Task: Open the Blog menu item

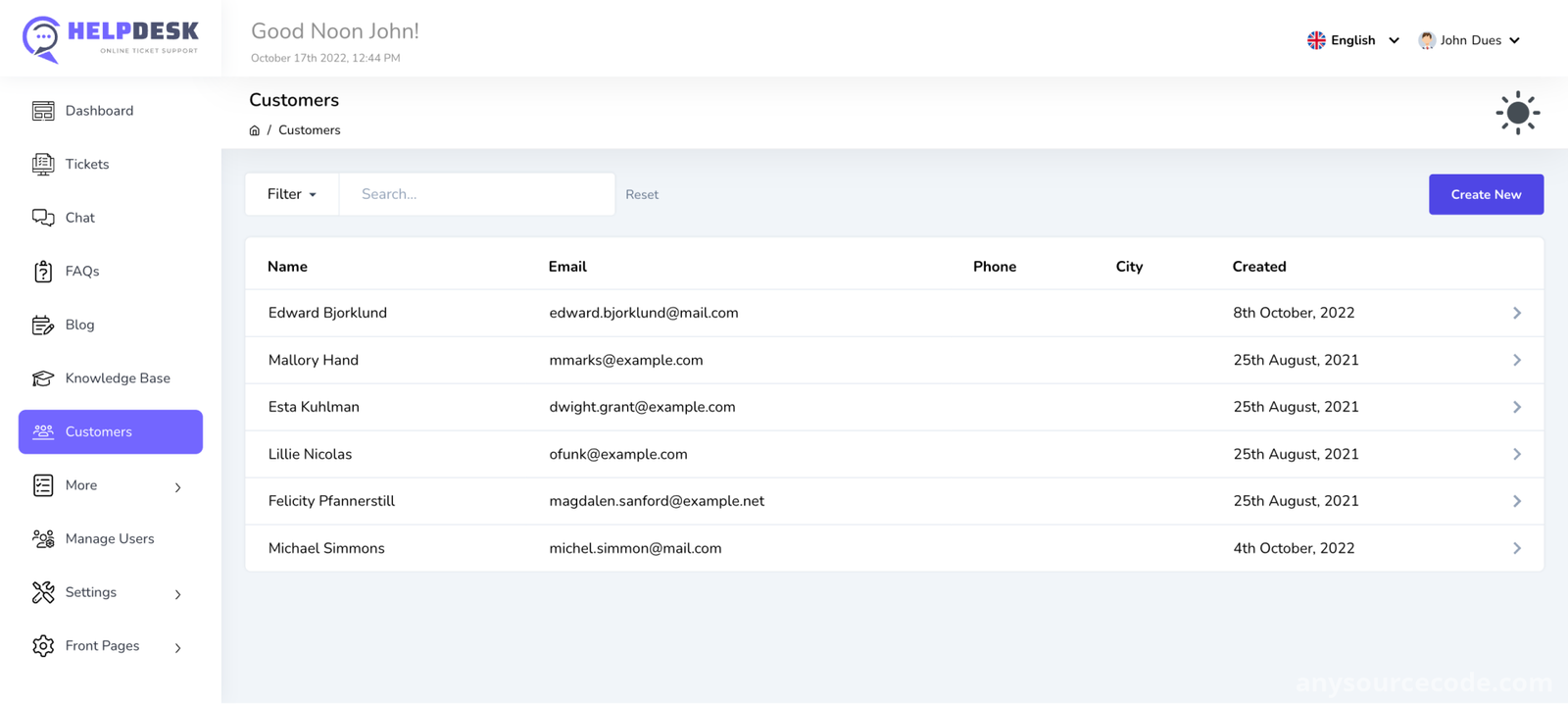Action: (111, 325)
